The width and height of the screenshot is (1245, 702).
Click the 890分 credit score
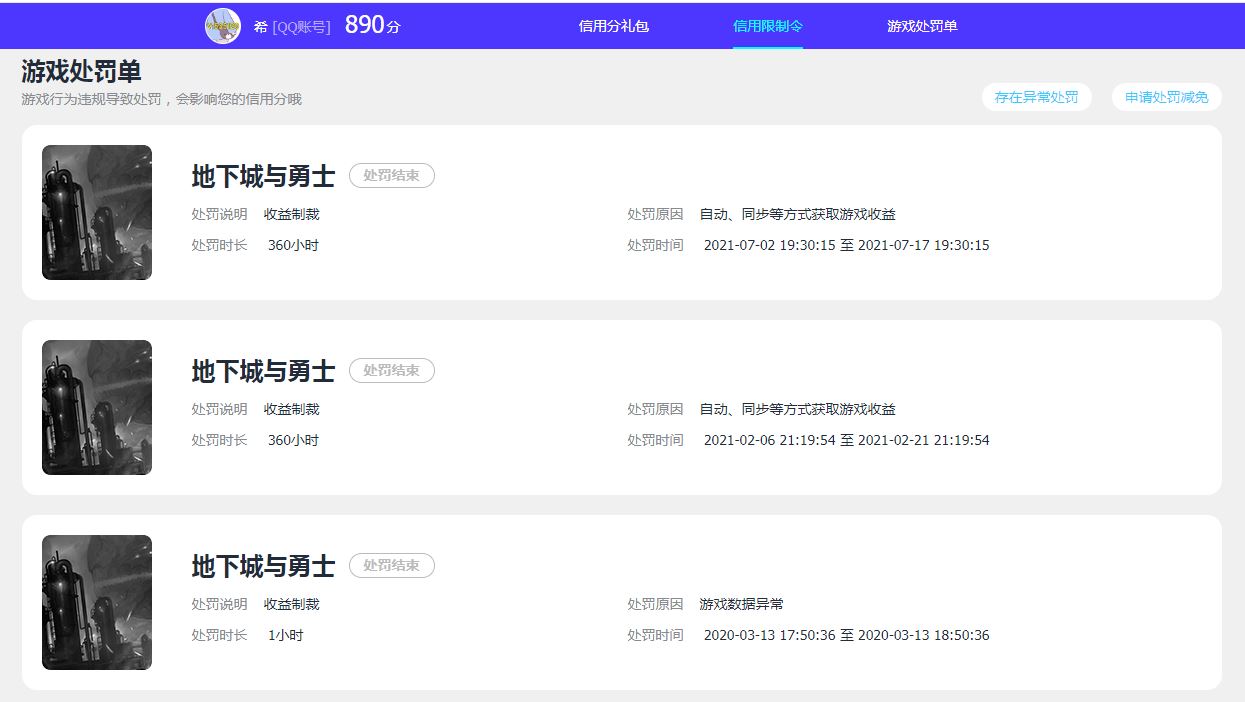[x=372, y=26]
